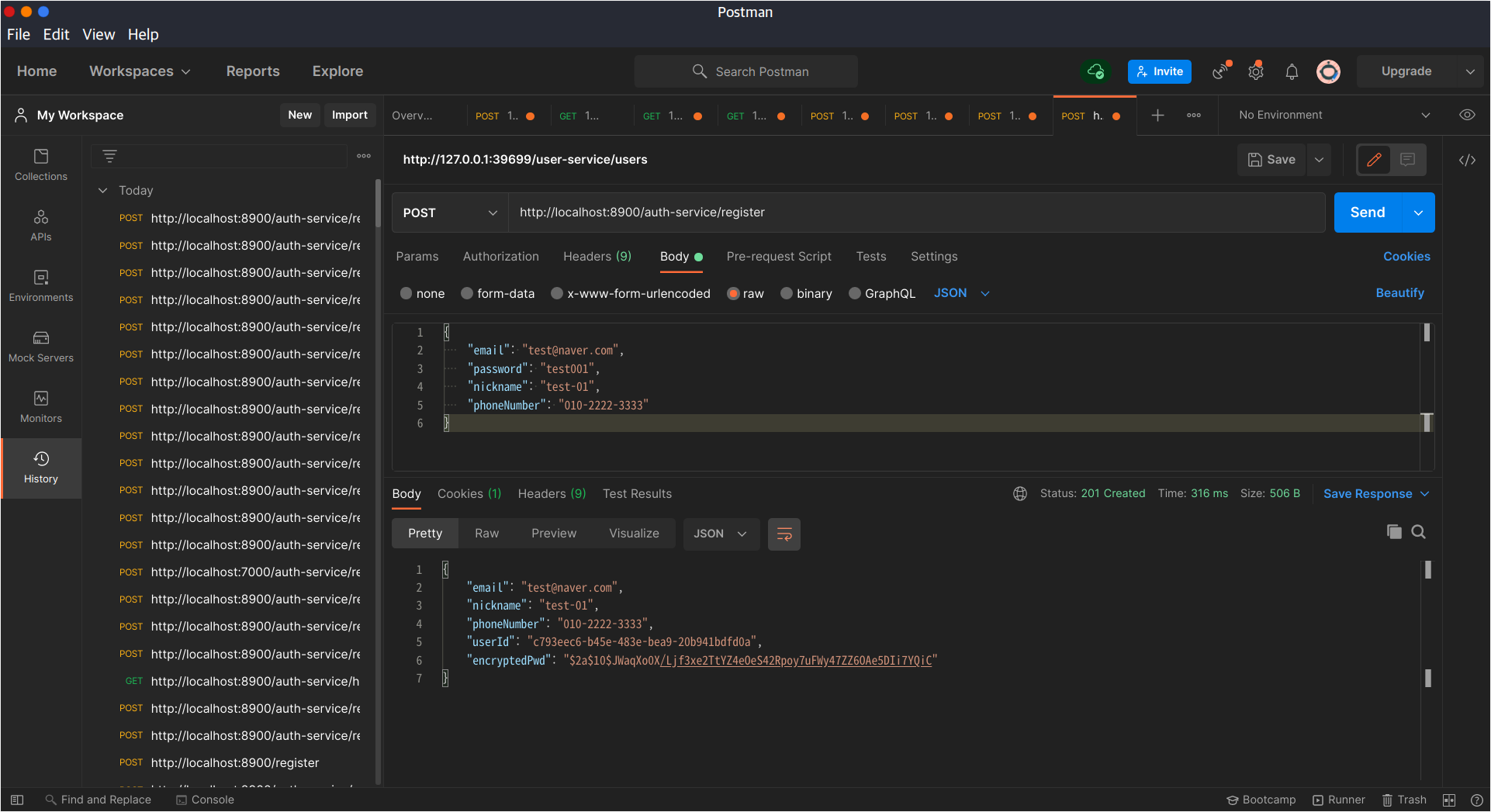
Task: Open the response JSON format dropdown
Action: tap(721, 534)
